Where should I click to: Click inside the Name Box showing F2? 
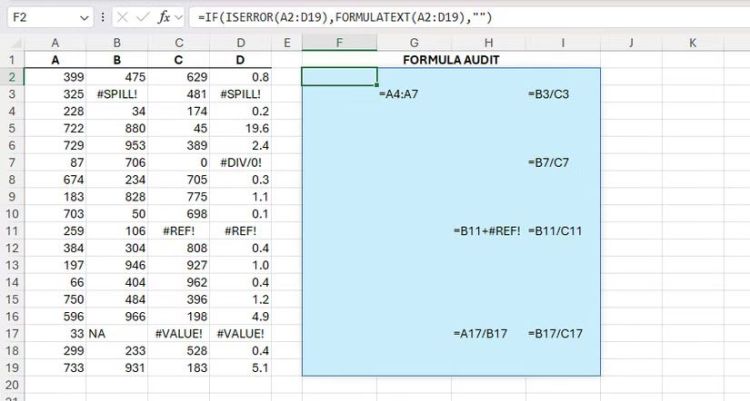[40, 17]
